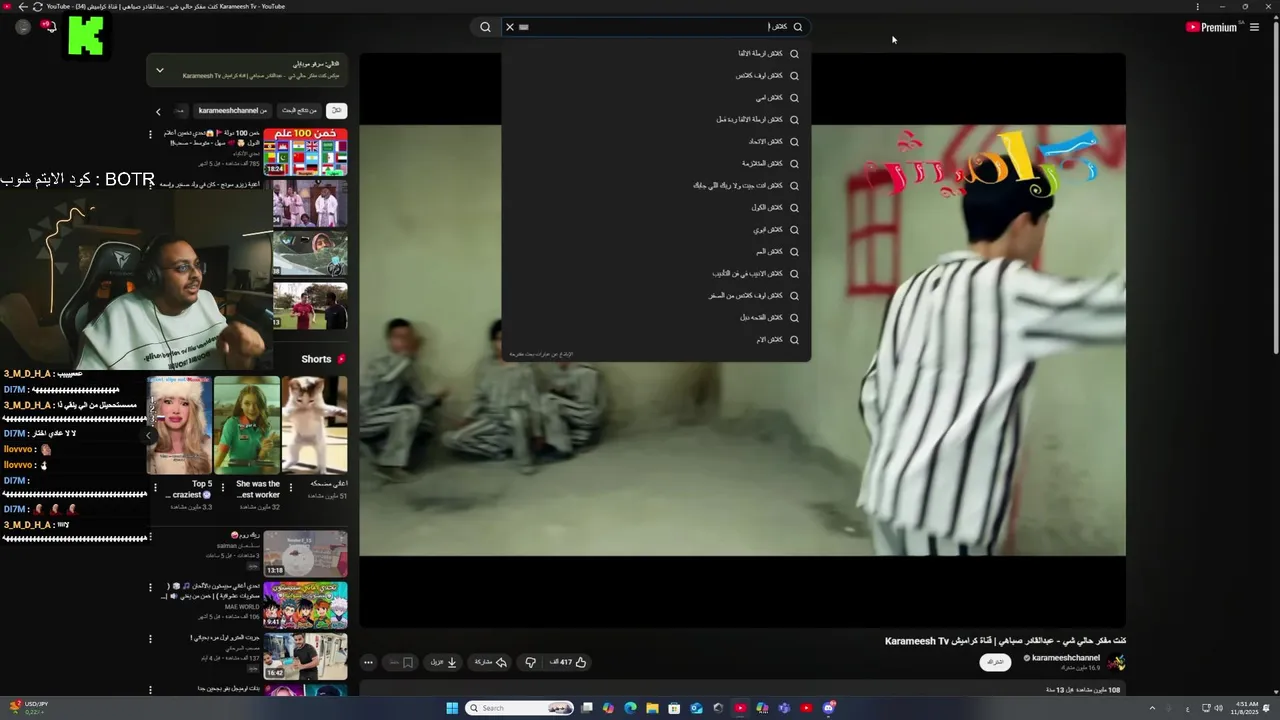Select the 'من نتائج البحث' filter chip
Image resolution: width=1280 pixels, height=720 pixels.
click(299, 111)
